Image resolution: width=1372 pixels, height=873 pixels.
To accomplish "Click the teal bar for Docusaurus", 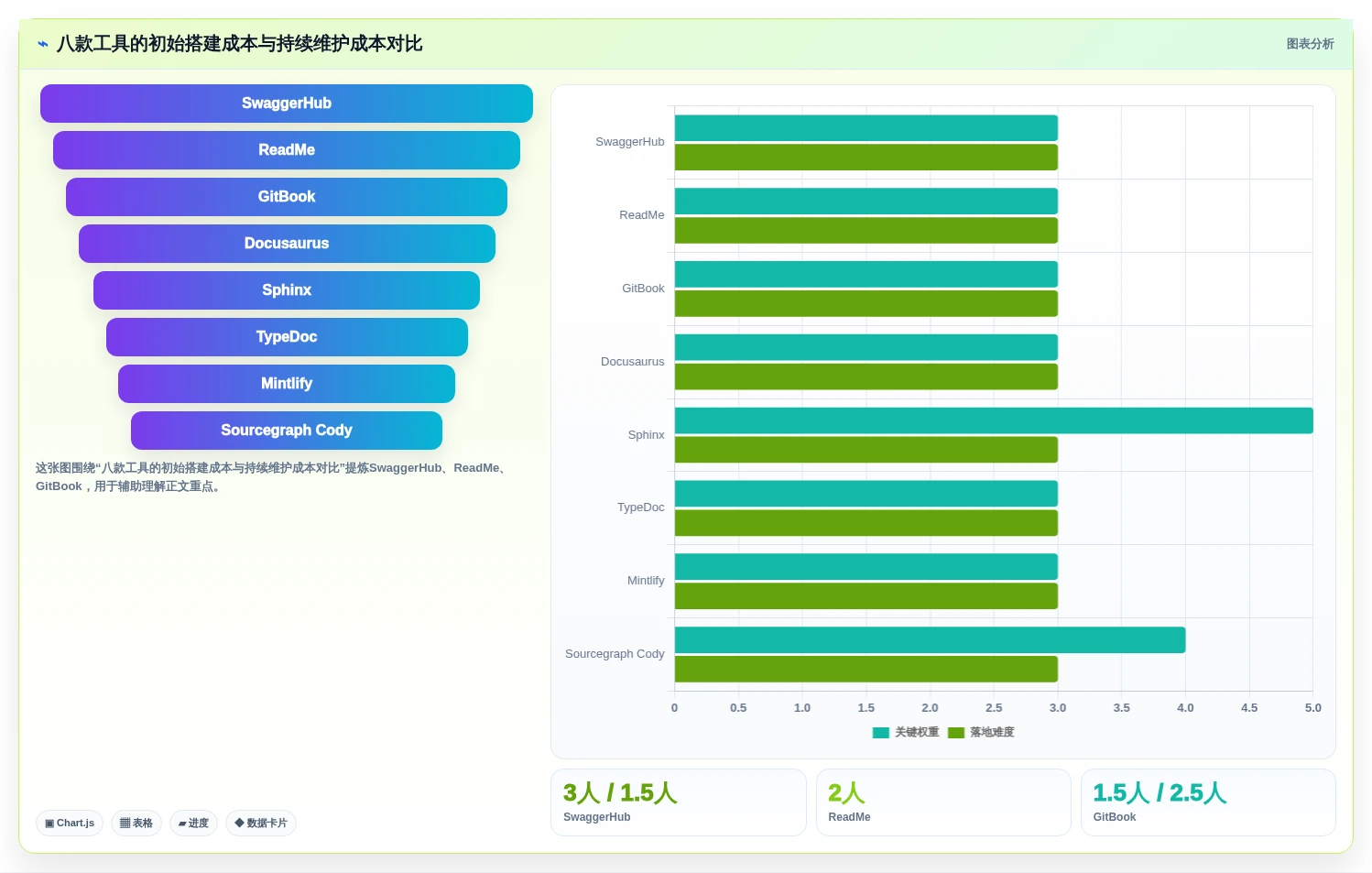I will 866,347.
